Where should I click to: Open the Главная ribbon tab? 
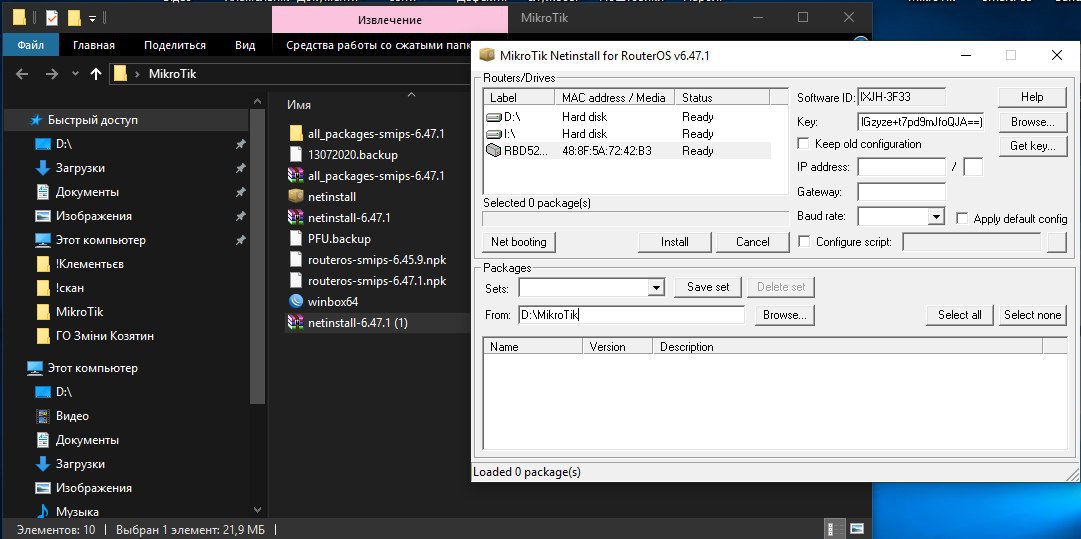[x=94, y=45]
